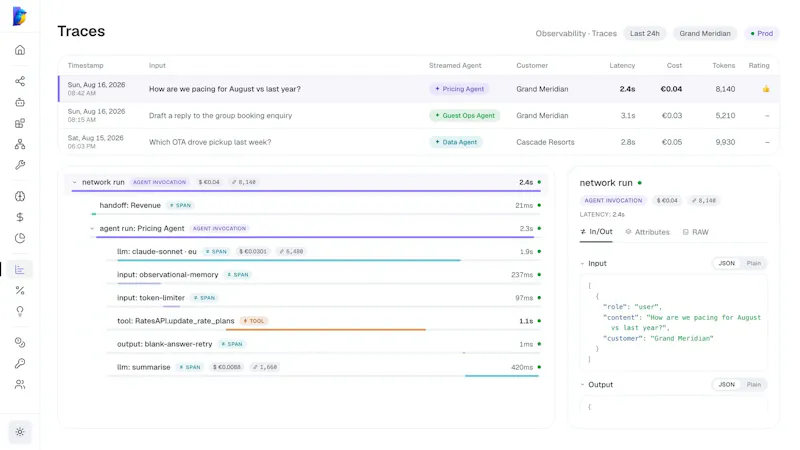Click the AGENT INVOCATION badge in detail panel

(x=613, y=201)
